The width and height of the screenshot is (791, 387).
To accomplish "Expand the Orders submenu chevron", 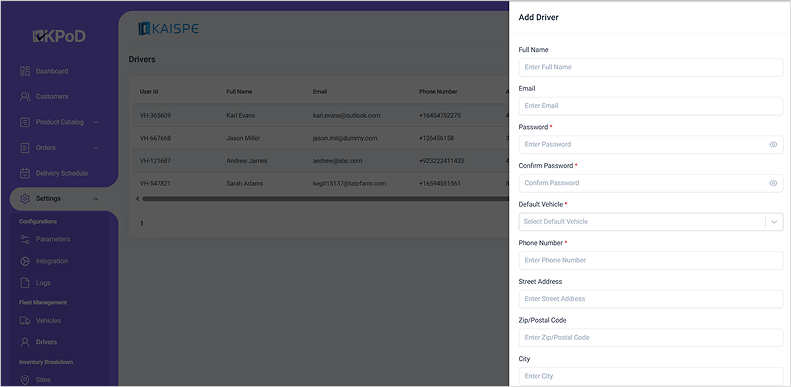I will click(x=96, y=148).
